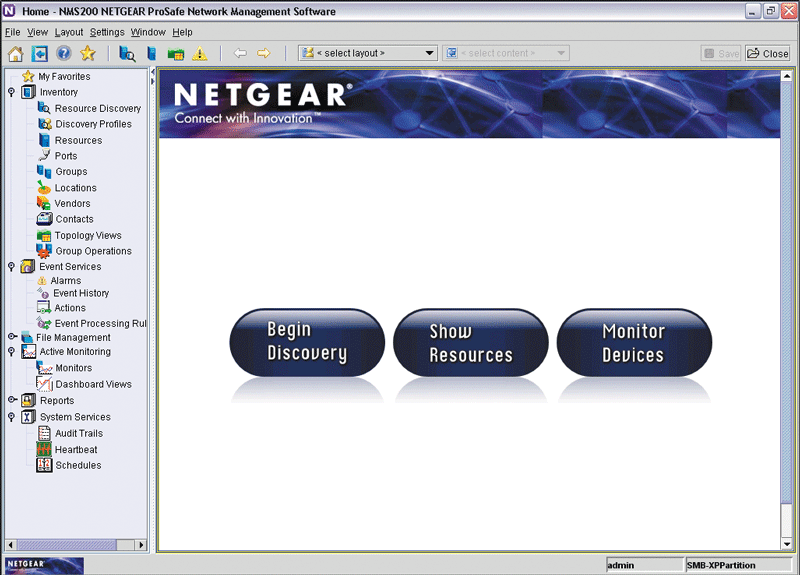The image size is (800, 575).
Task: Click the forward arrow navigation icon
Action: click(264, 54)
